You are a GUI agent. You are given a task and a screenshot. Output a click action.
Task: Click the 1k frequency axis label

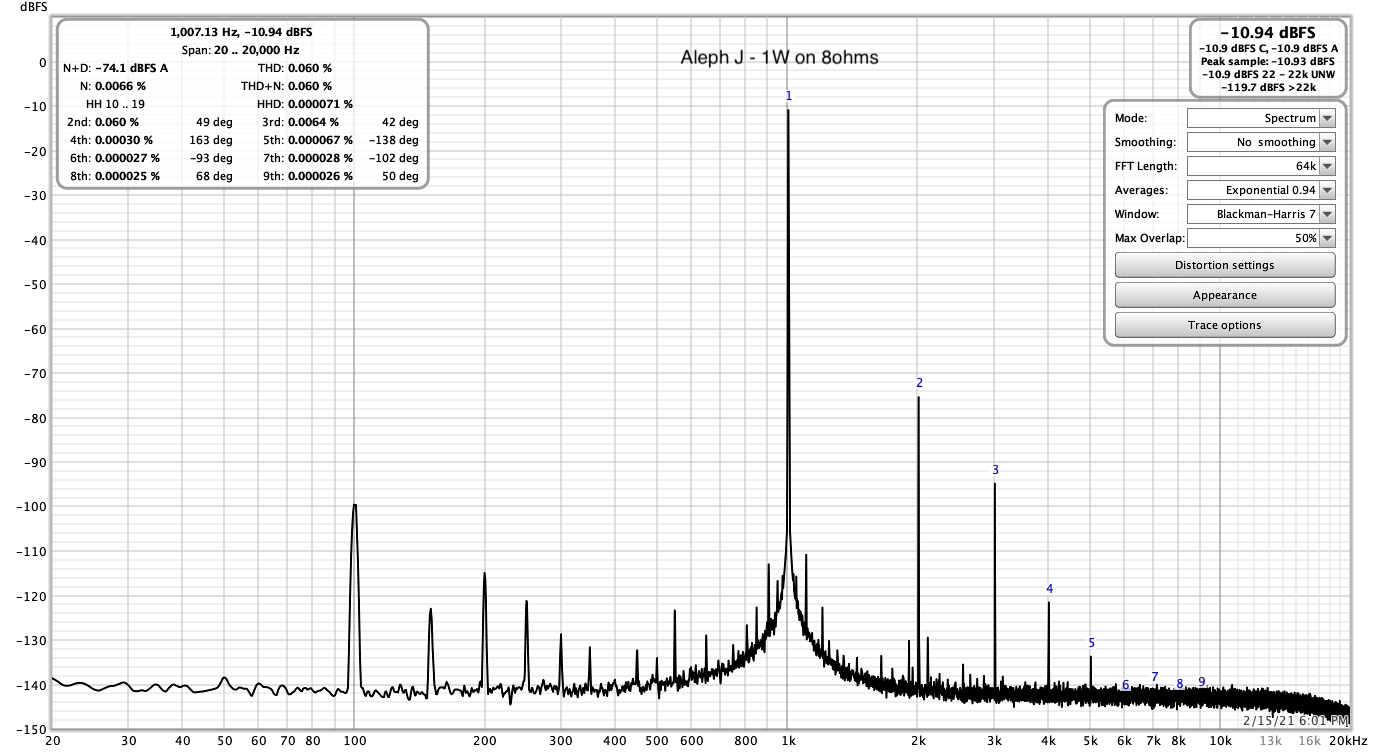point(788,741)
